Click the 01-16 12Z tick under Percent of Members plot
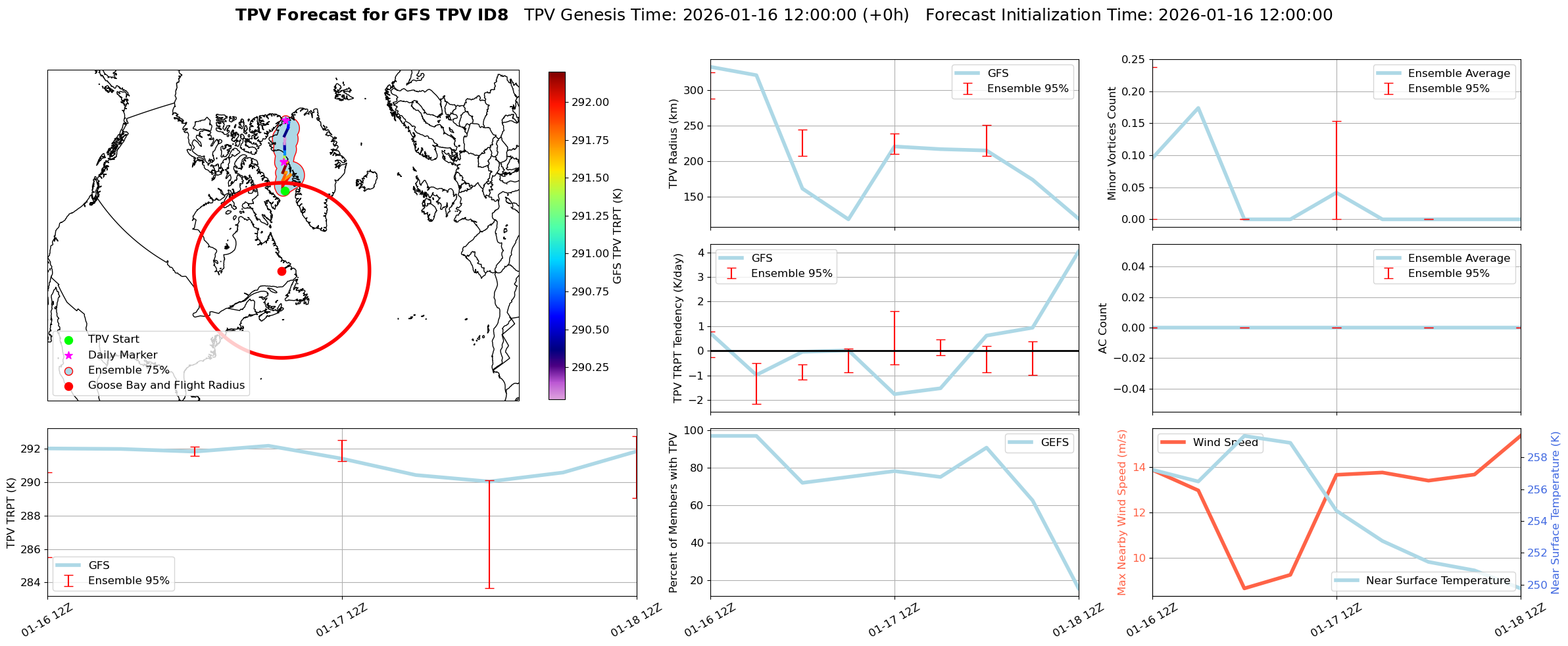The width and height of the screenshot is (1568, 646). pyautogui.click(x=710, y=620)
